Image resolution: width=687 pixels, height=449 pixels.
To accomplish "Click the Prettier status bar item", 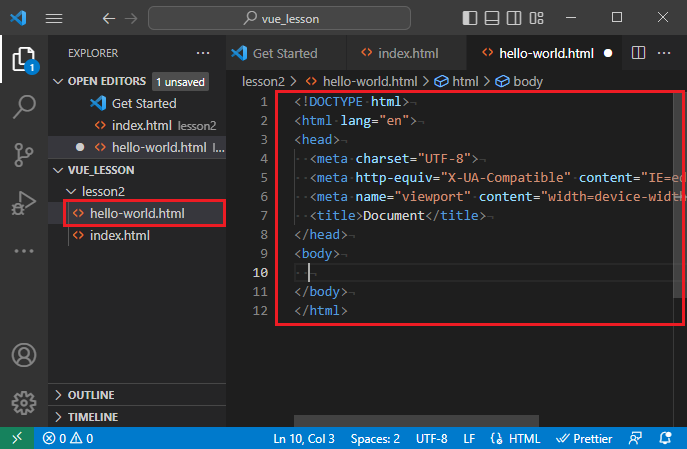I will coord(584,438).
